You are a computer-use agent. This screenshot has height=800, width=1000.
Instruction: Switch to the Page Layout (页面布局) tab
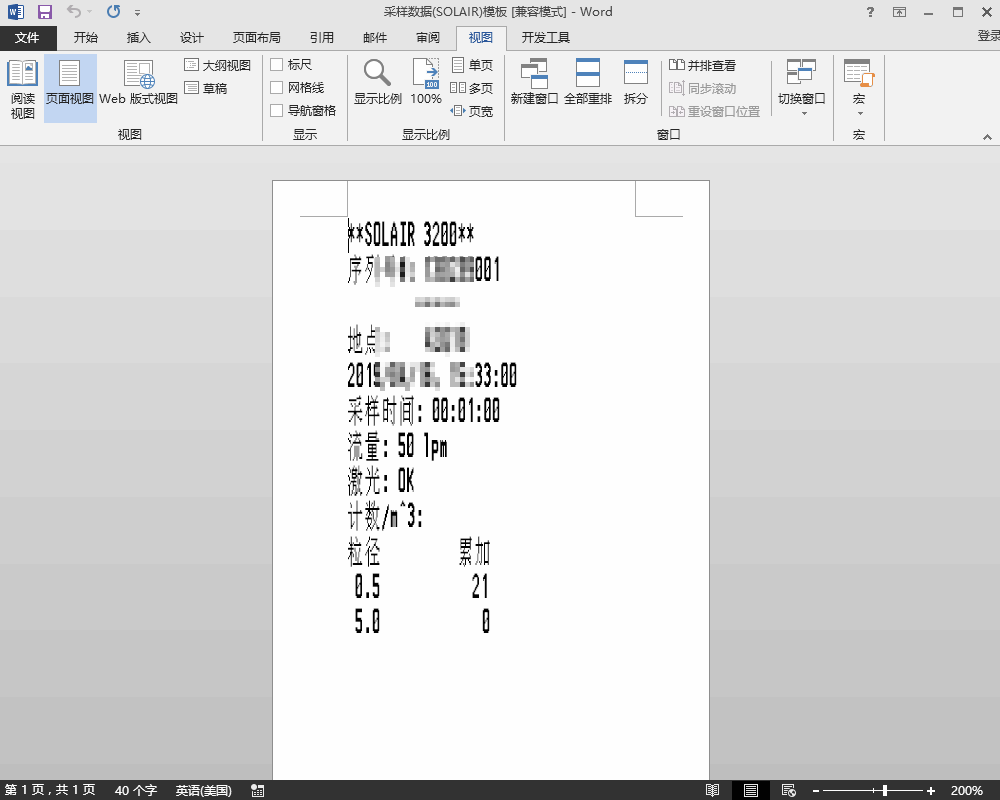(x=256, y=38)
